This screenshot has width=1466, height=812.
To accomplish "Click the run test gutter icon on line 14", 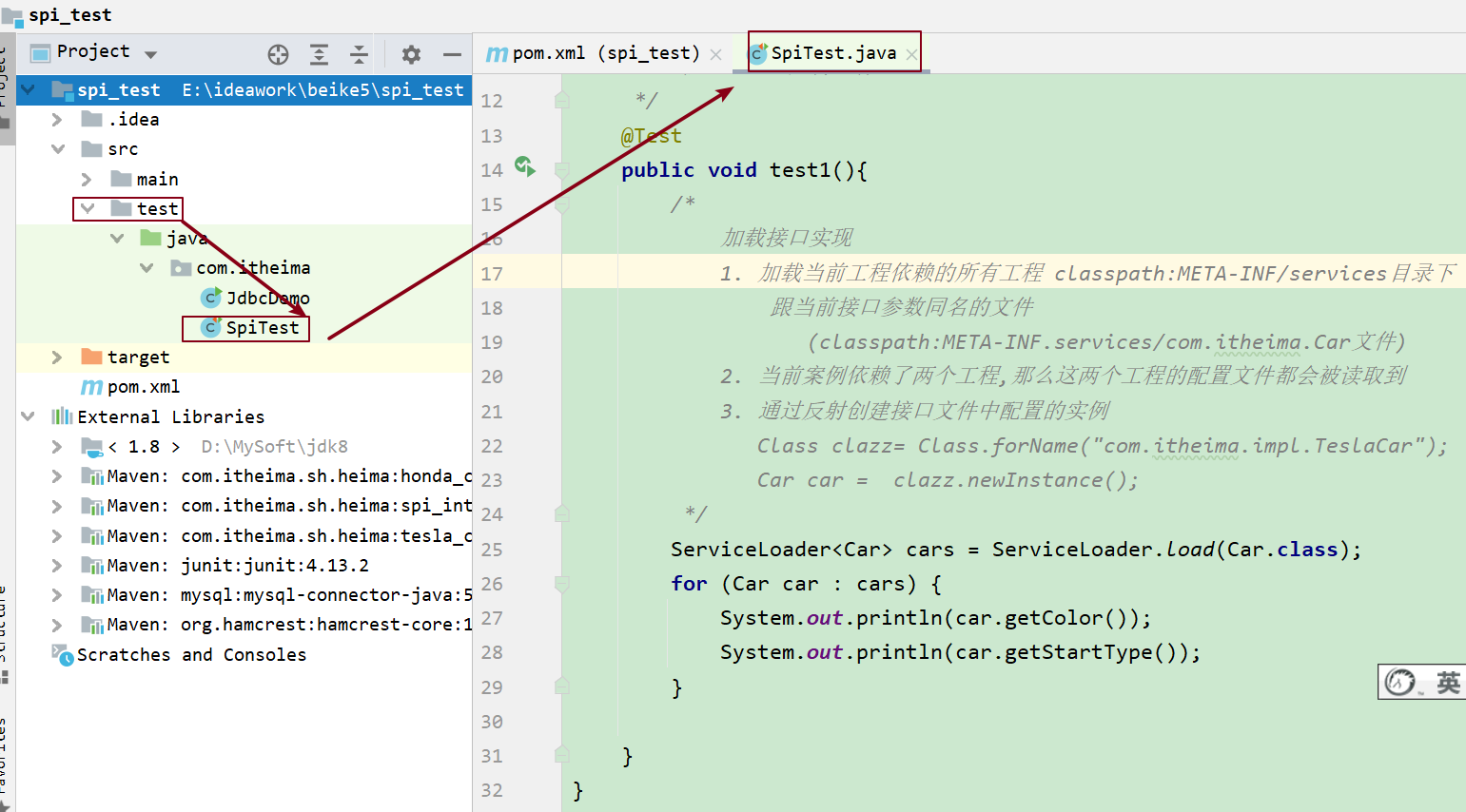I will 524,166.
